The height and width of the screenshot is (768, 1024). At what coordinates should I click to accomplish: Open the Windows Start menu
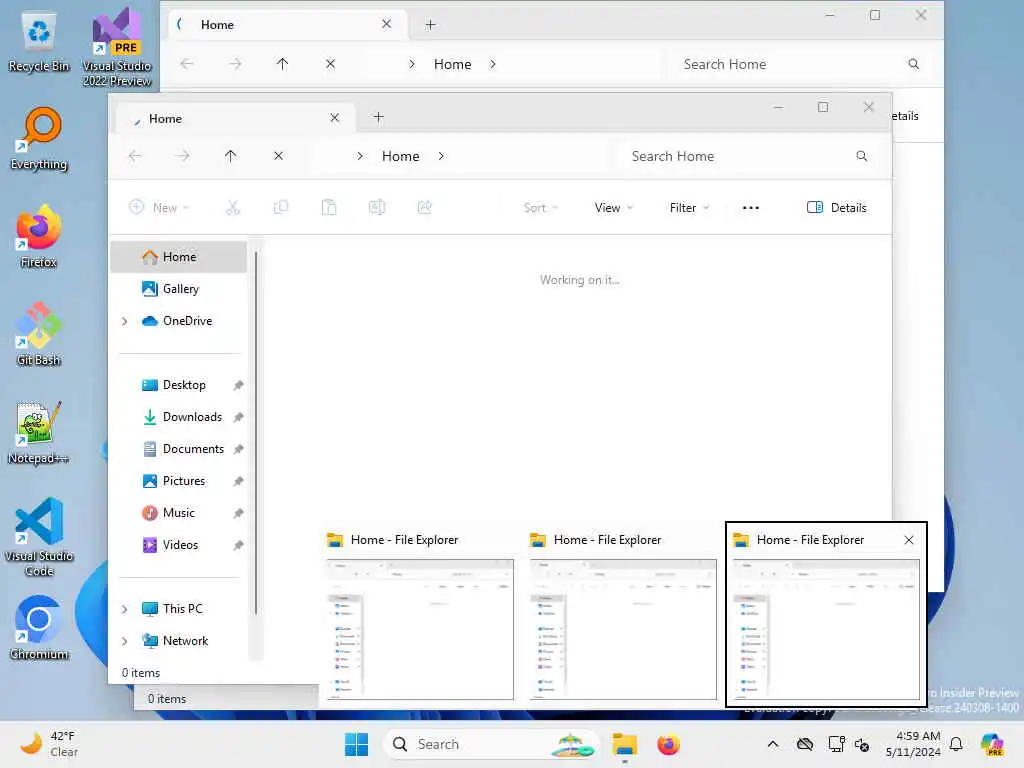coord(357,744)
